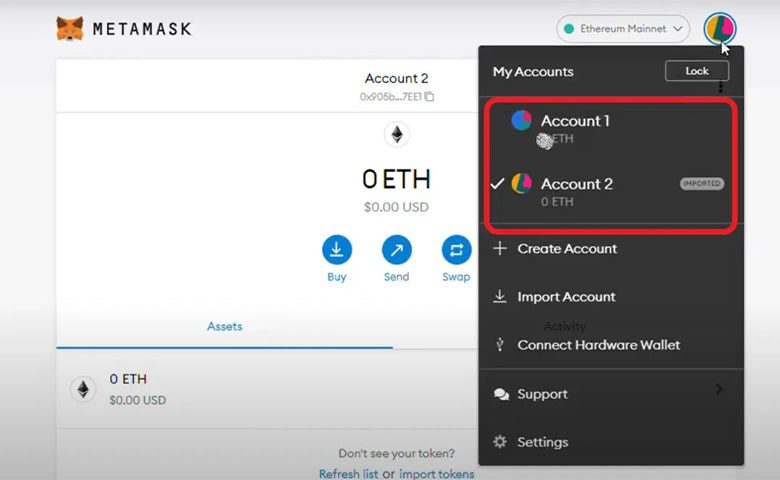780x480 pixels.
Task: Click the account avatar icon at top right
Action: 719,28
